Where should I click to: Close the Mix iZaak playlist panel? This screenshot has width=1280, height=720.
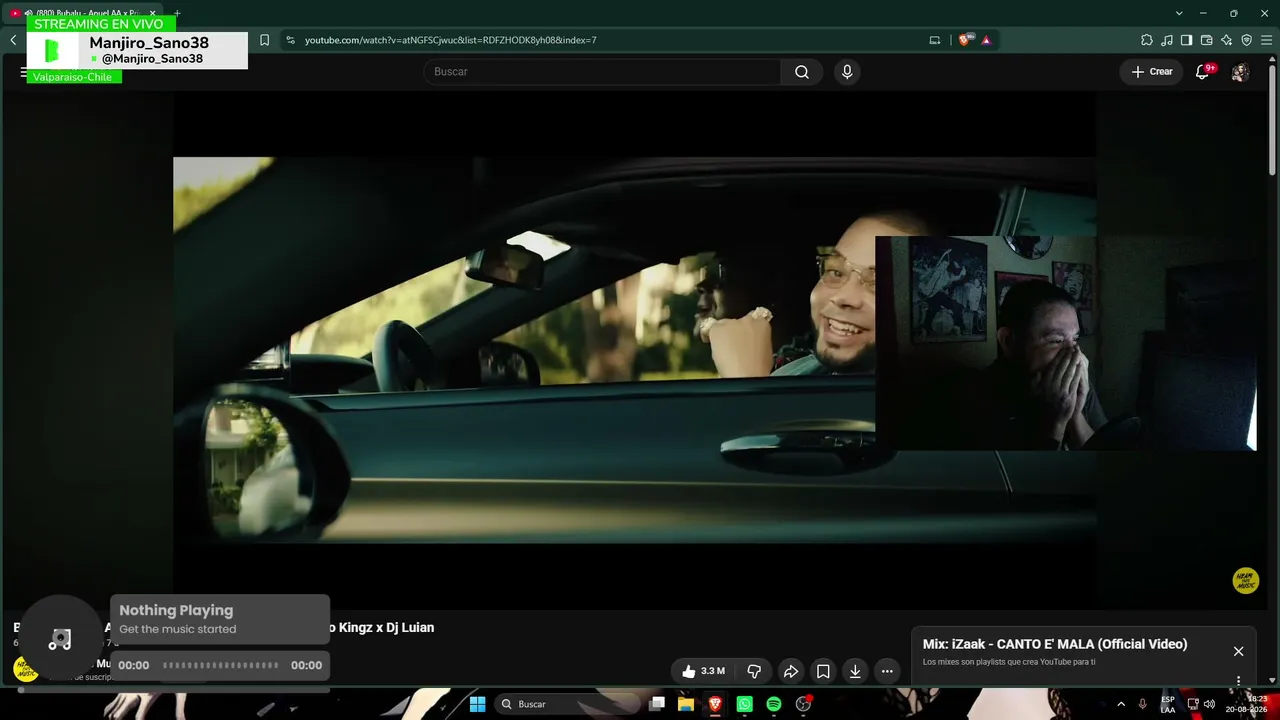[x=1238, y=651]
